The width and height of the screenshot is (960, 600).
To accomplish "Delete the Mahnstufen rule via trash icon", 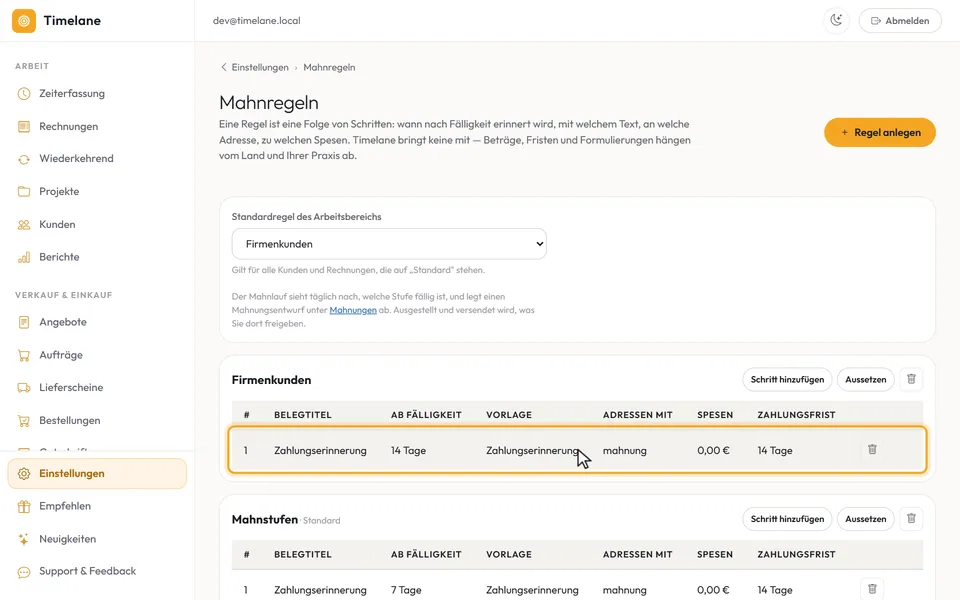I will click(x=911, y=519).
